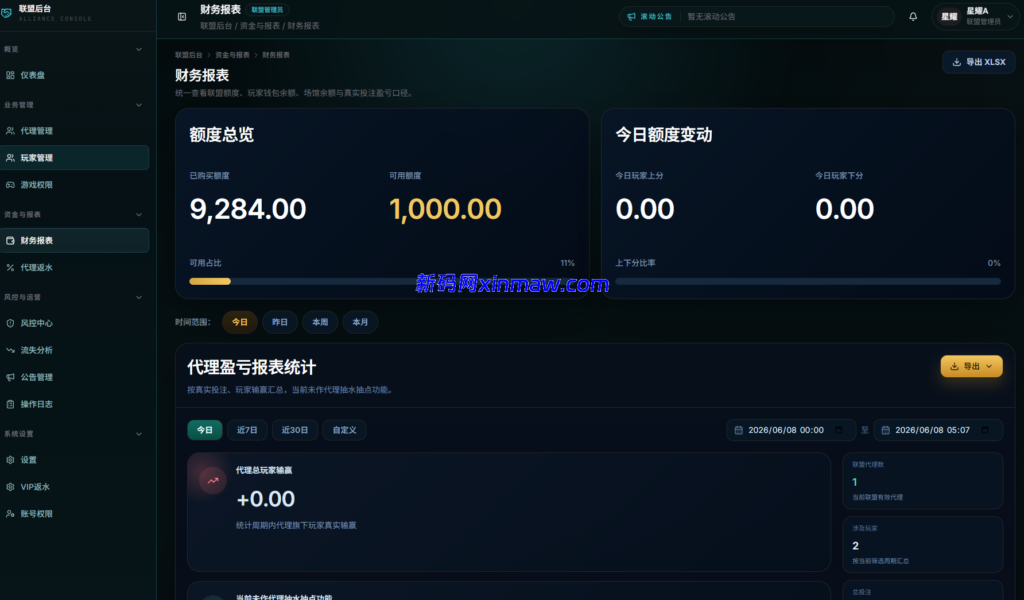The width and height of the screenshot is (1024, 600).
Task: Open 代理管理 via its people icon
Action: 10,131
